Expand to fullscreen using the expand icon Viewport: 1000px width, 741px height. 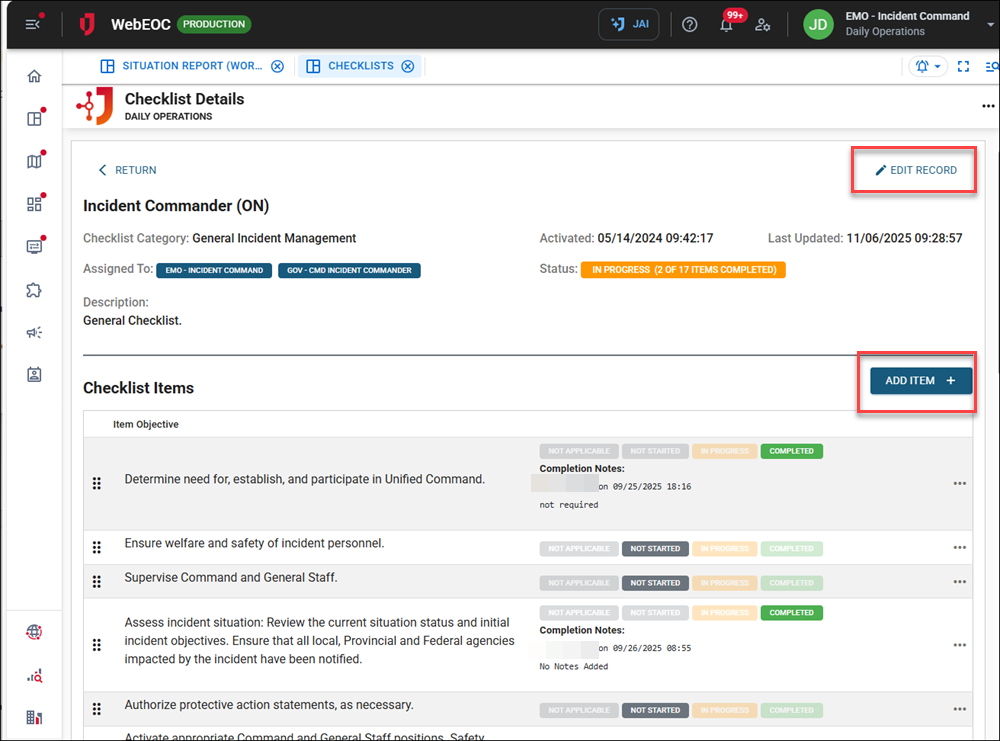coord(963,65)
